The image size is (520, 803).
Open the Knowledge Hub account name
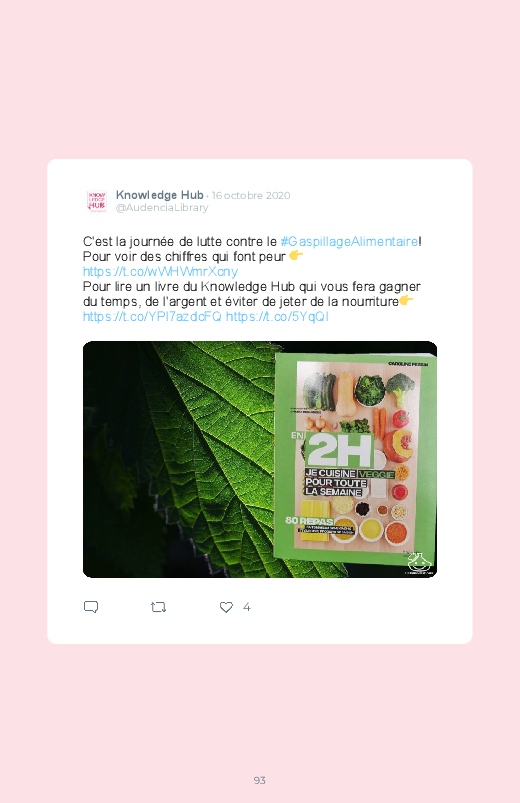tap(159, 195)
